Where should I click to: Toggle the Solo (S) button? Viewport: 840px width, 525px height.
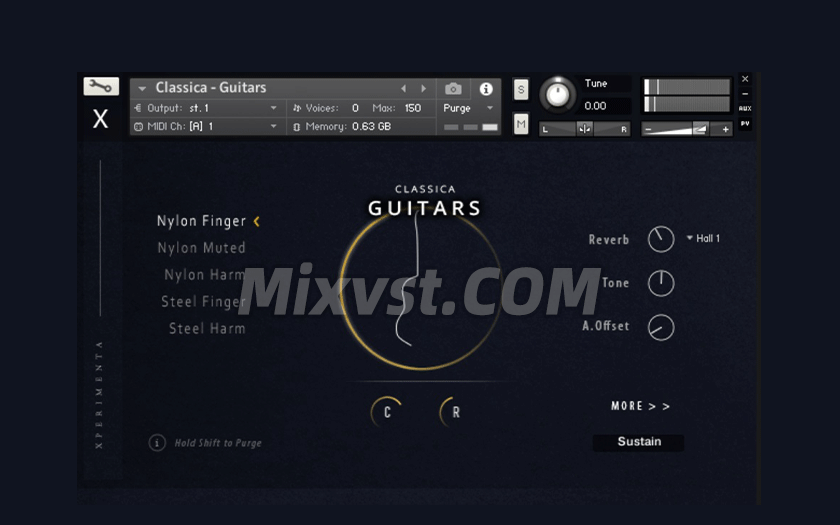click(521, 90)
